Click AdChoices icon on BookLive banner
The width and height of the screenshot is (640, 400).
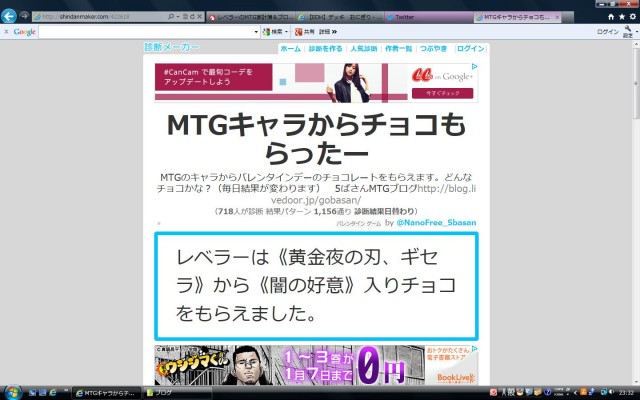coord(475,349)
